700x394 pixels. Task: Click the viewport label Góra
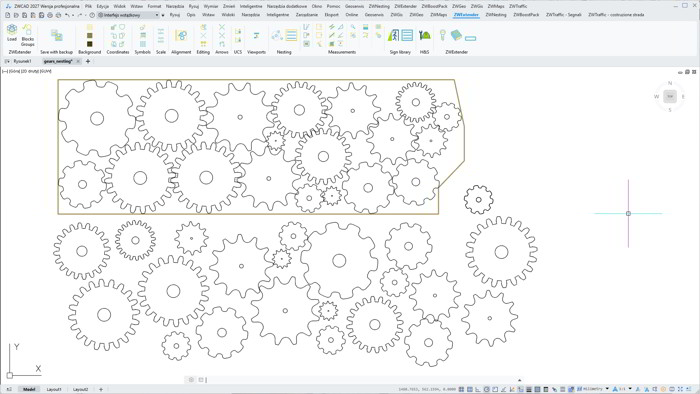pos(14,71)
